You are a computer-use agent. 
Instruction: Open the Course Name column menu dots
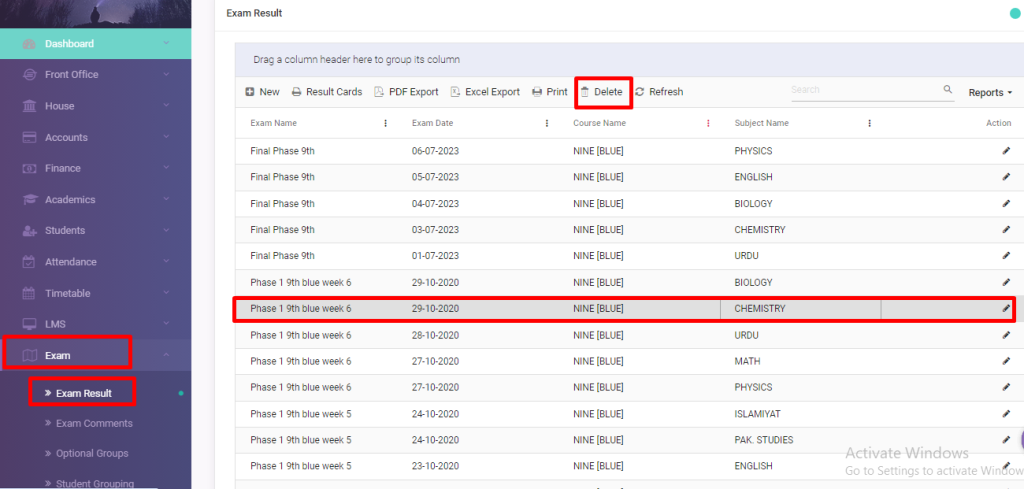[x=708, y=124]
